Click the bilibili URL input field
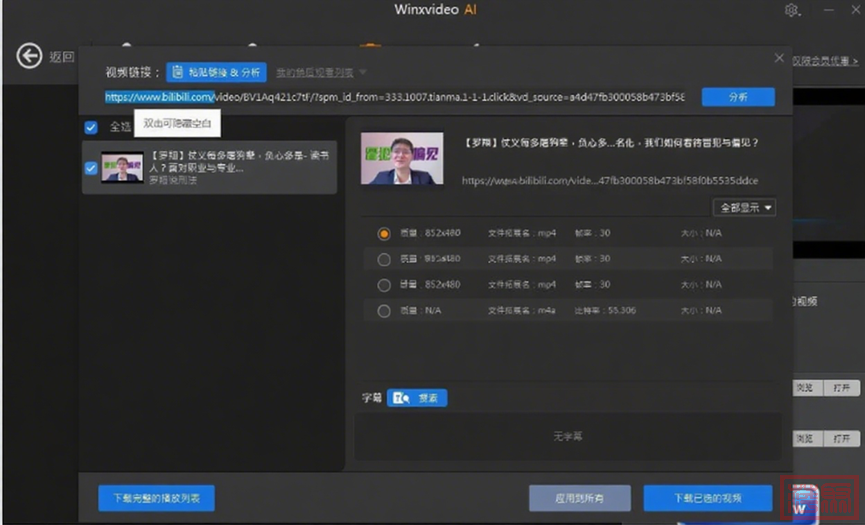Viewport: 865px width, 525px height. [394, 97]
